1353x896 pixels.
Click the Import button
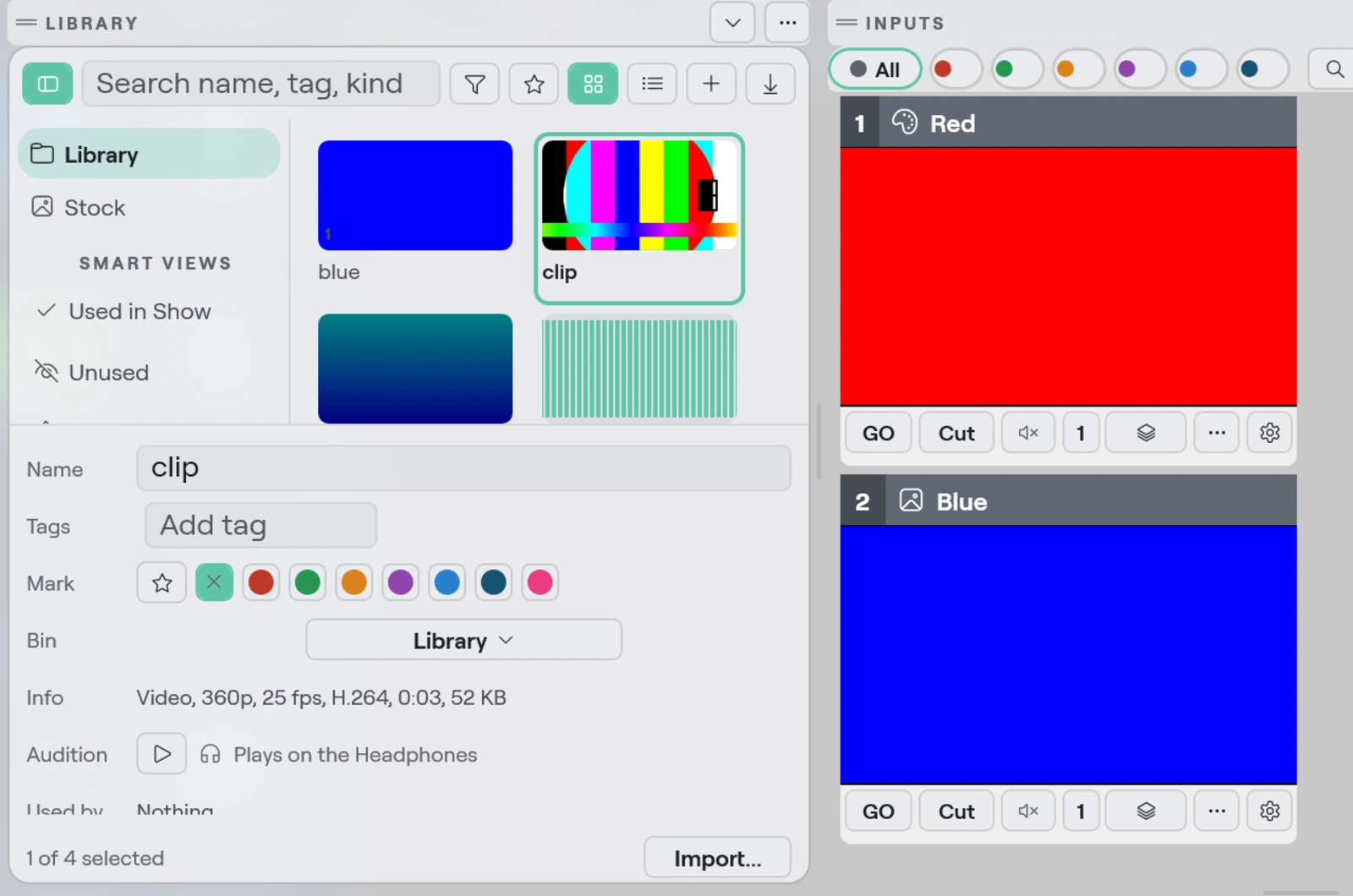coord(717,858)
